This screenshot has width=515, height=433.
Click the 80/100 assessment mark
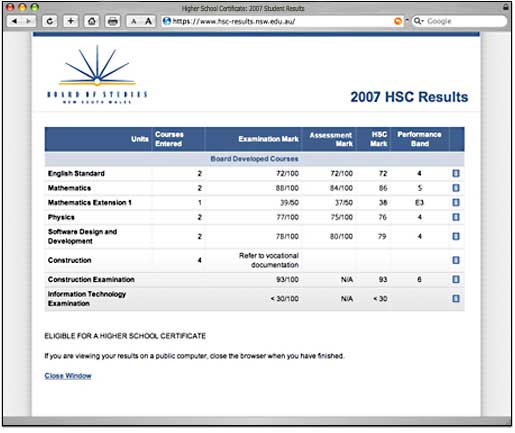point(341,236)
